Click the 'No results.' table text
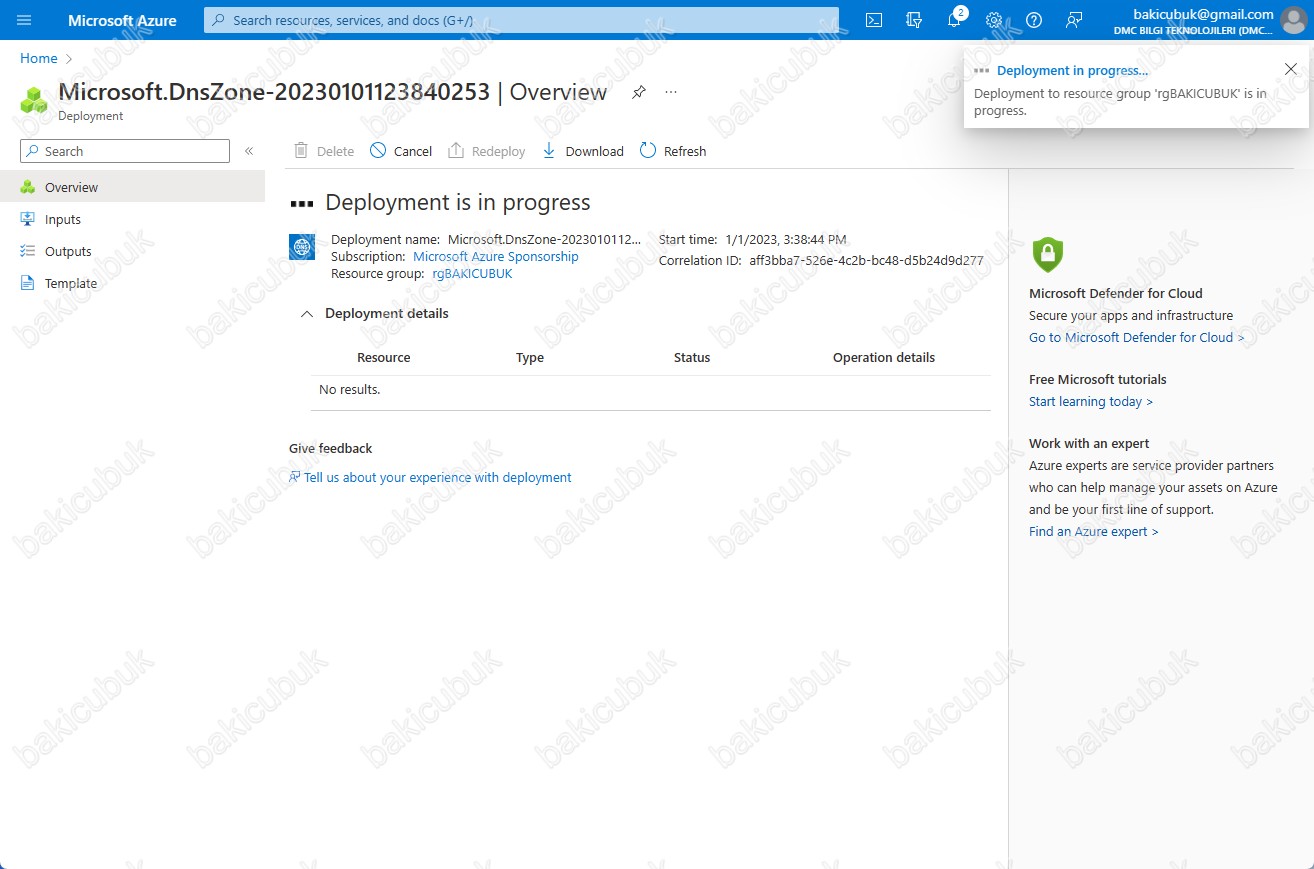The height and width of the screenshot is (869, 1314). pyautogui.click(x=350, y=390)
